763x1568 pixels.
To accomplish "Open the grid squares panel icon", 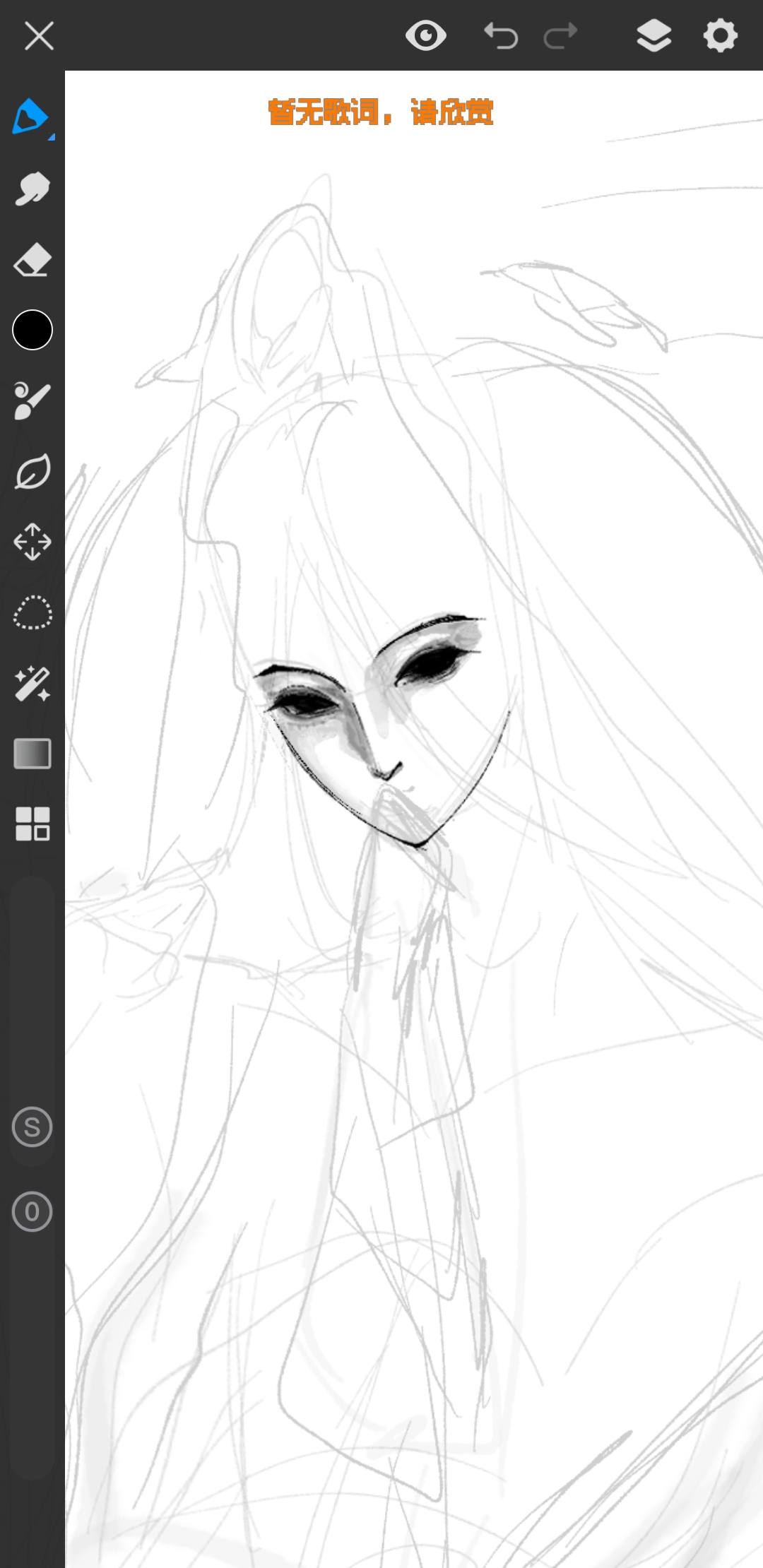I will 32,824.
